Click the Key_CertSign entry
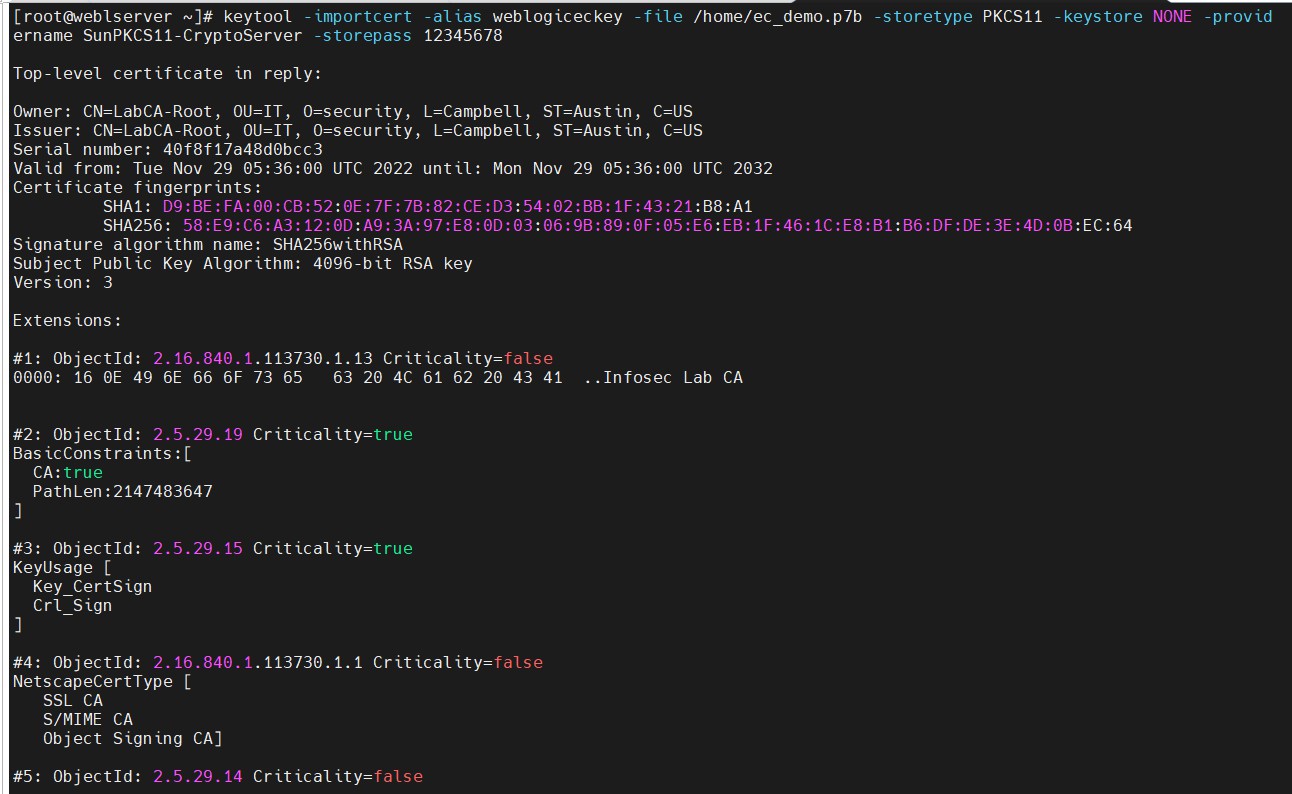 pos(92,587)
